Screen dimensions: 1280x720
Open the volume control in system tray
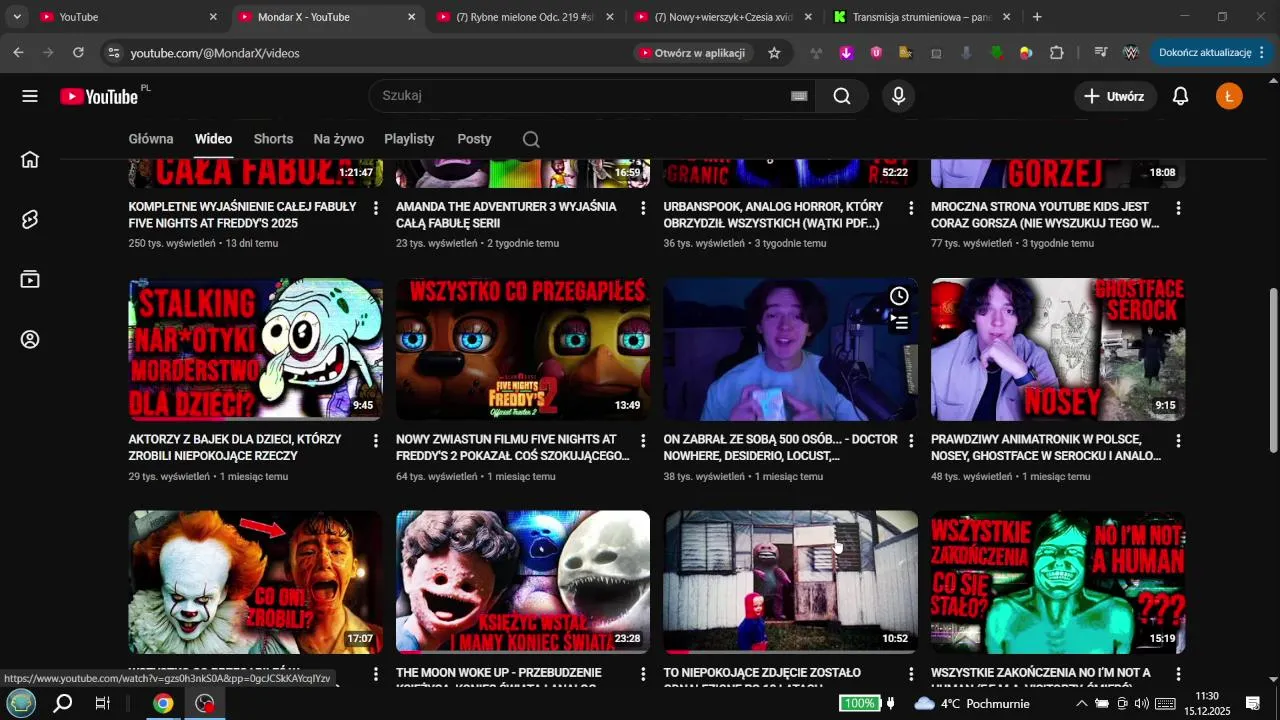click(x=1141, y=703)
